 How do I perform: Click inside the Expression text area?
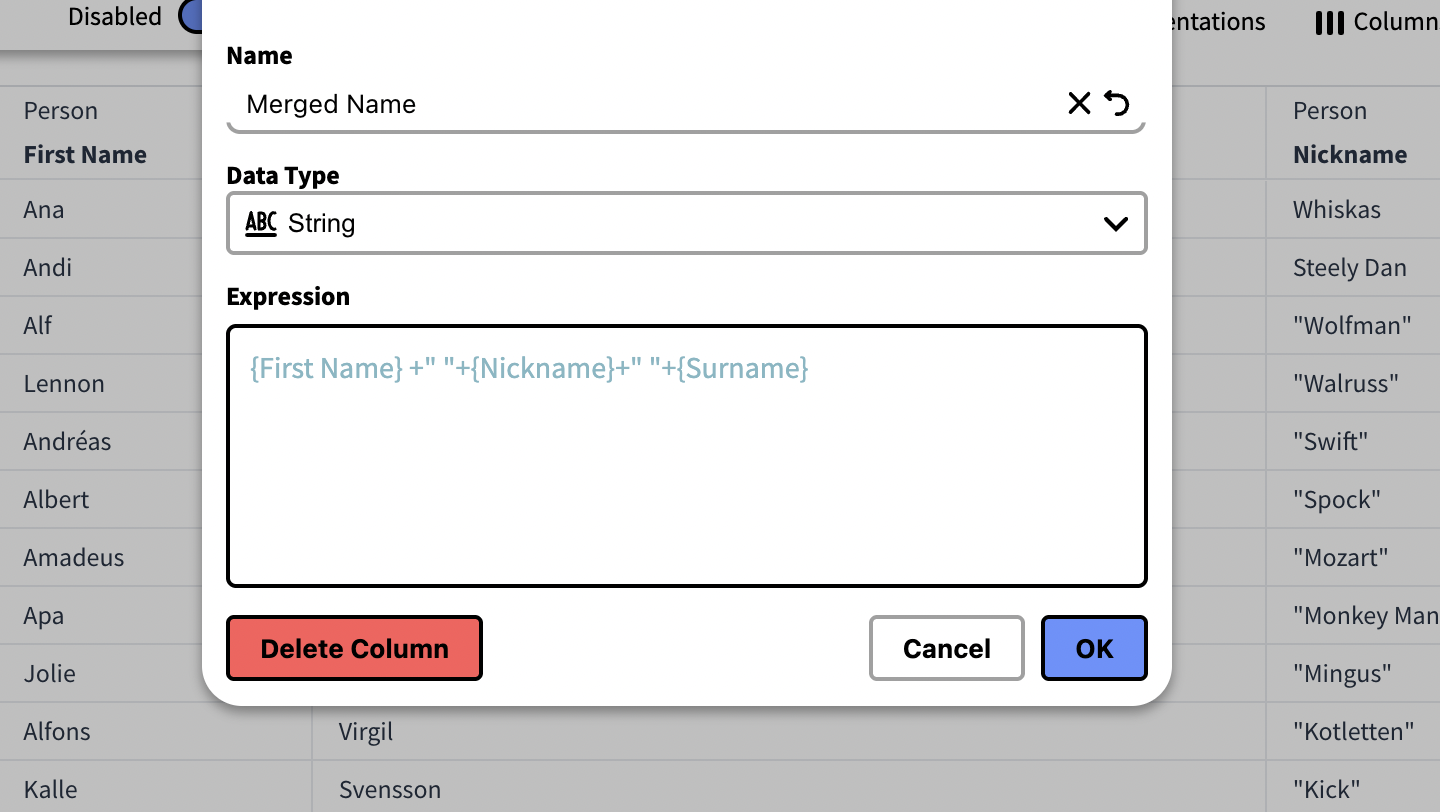click(686, 470)
